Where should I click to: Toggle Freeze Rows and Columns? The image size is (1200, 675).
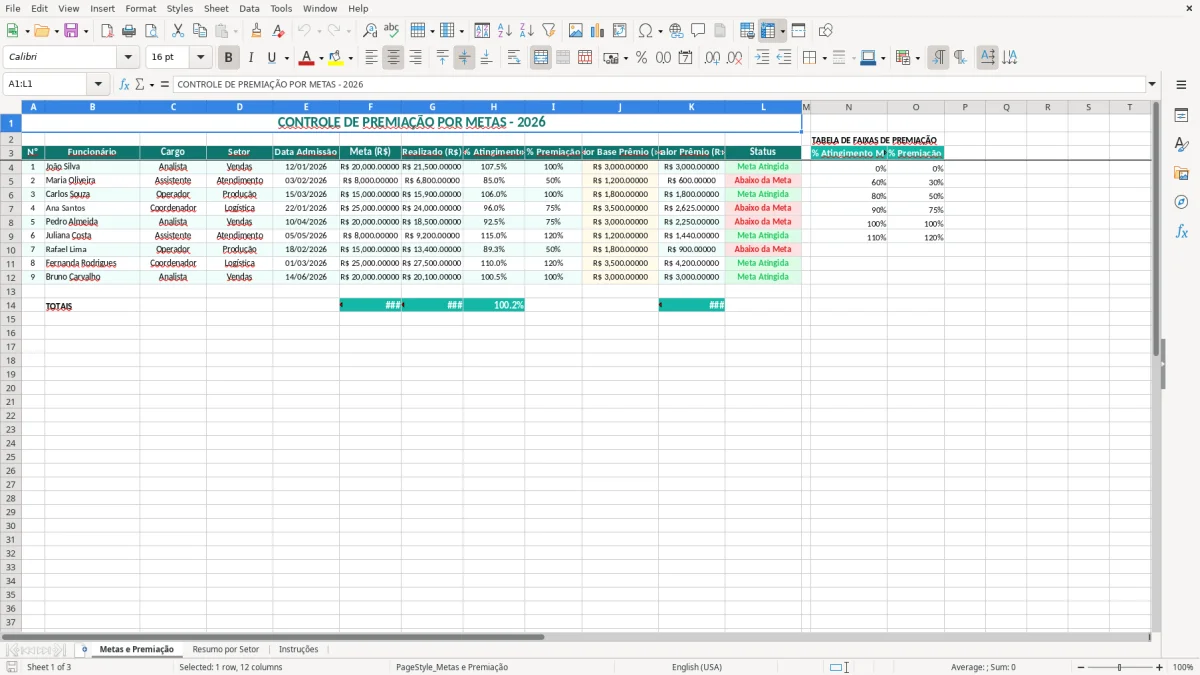(x=767, y=31)
